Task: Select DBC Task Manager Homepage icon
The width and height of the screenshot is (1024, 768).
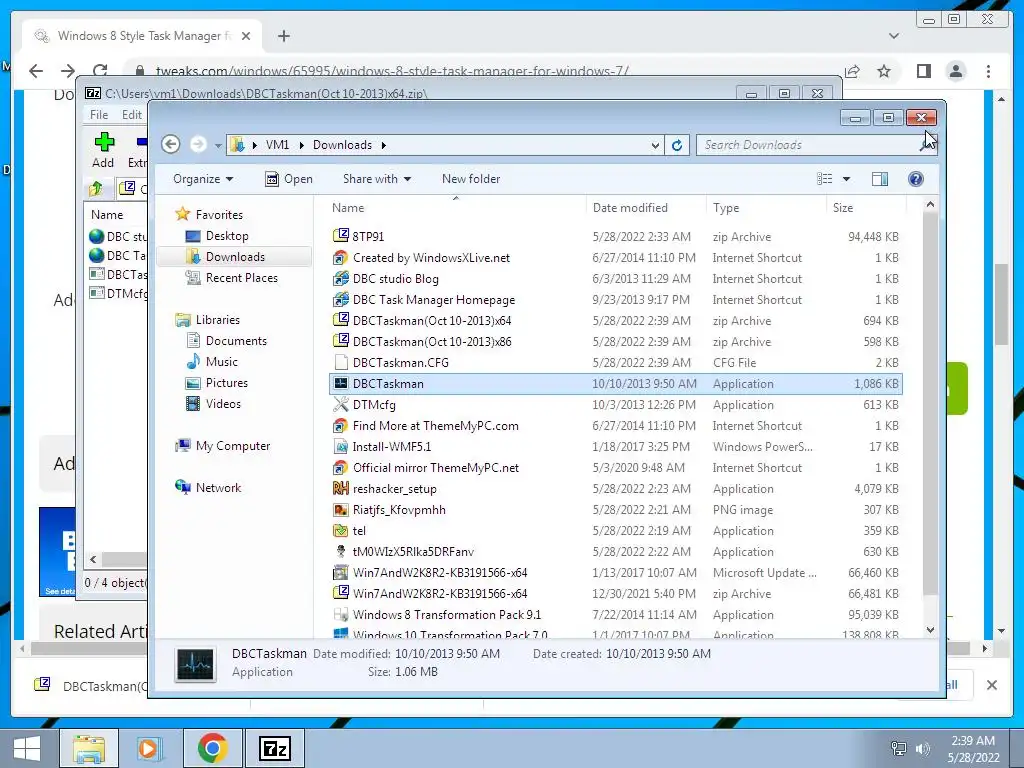Action: pos(340,299)
